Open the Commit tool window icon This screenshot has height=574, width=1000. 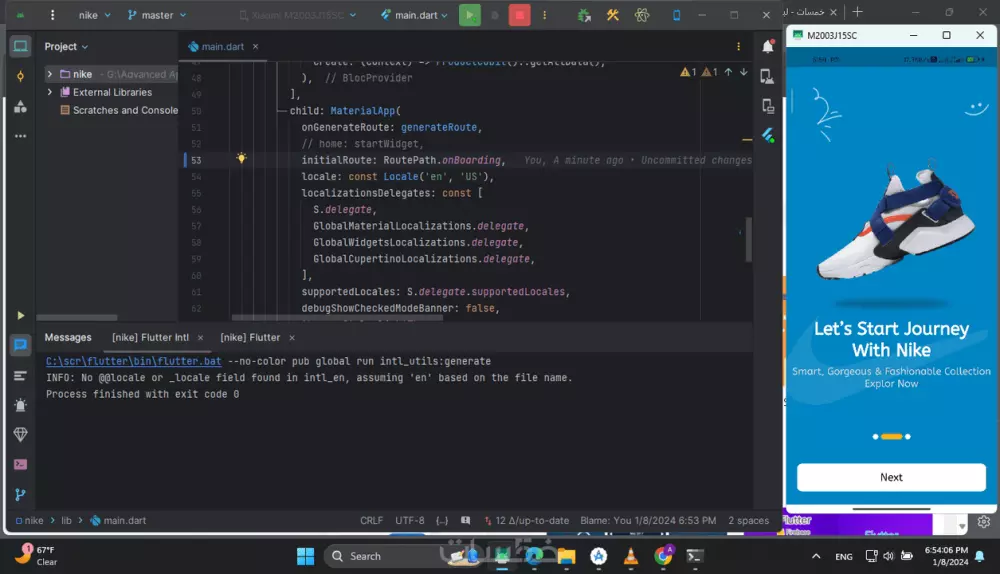[20, 77]
